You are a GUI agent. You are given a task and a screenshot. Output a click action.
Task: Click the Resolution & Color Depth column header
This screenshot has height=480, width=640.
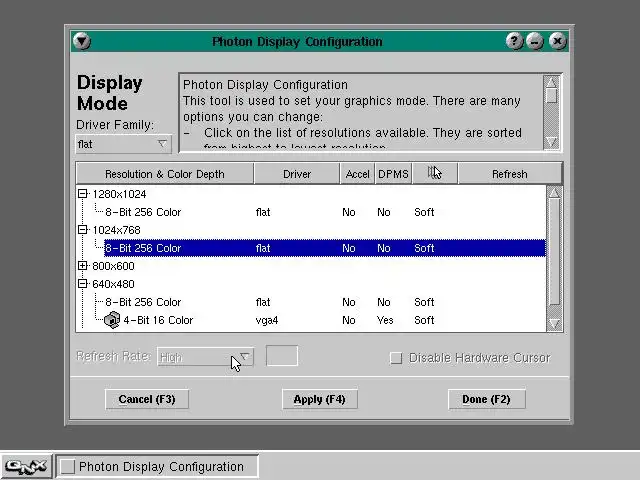pos(165,174)
